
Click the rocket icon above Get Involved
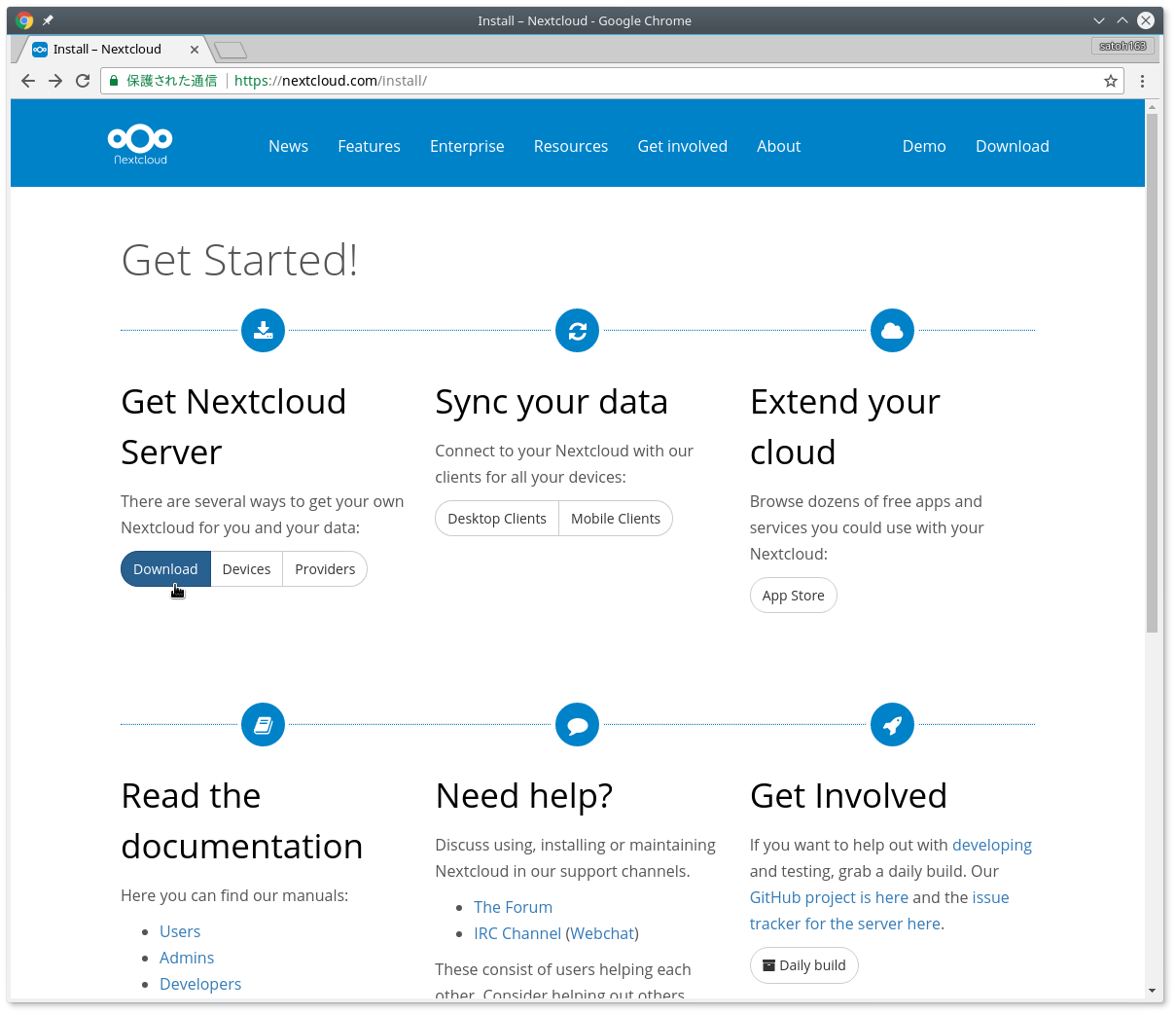tap(892, 725)
